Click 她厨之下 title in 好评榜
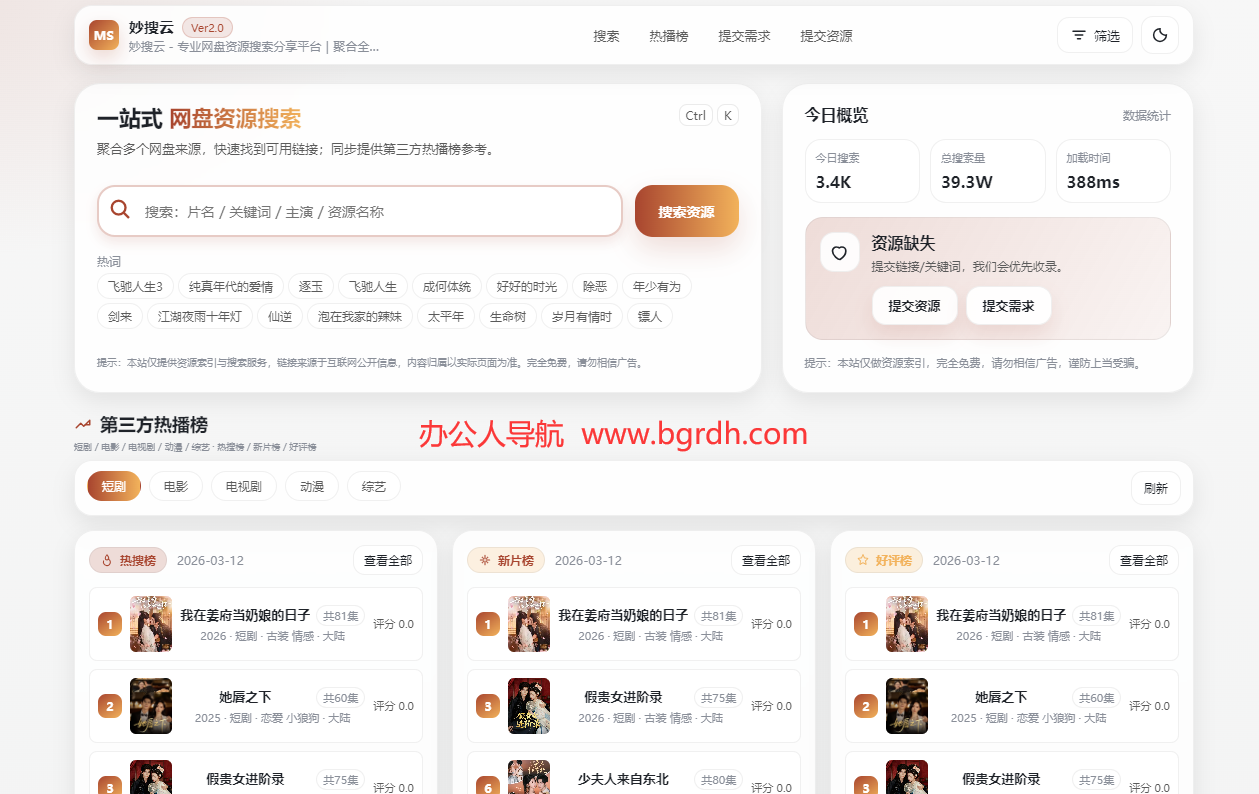Image resolution: width=1259 pixels, height=794 pixels. 1001,697
